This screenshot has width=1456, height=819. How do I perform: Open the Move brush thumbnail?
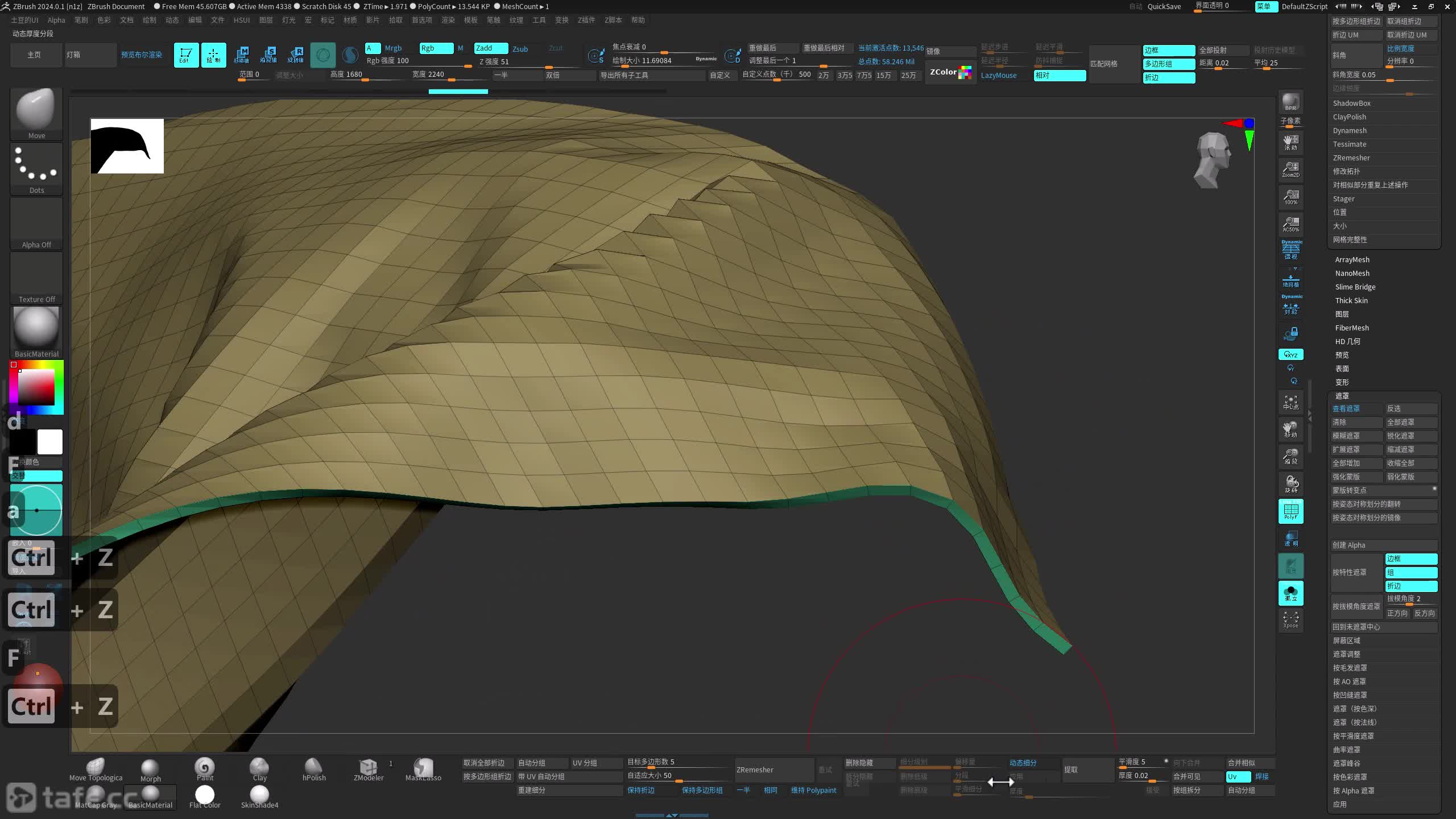tap(36, 114)
